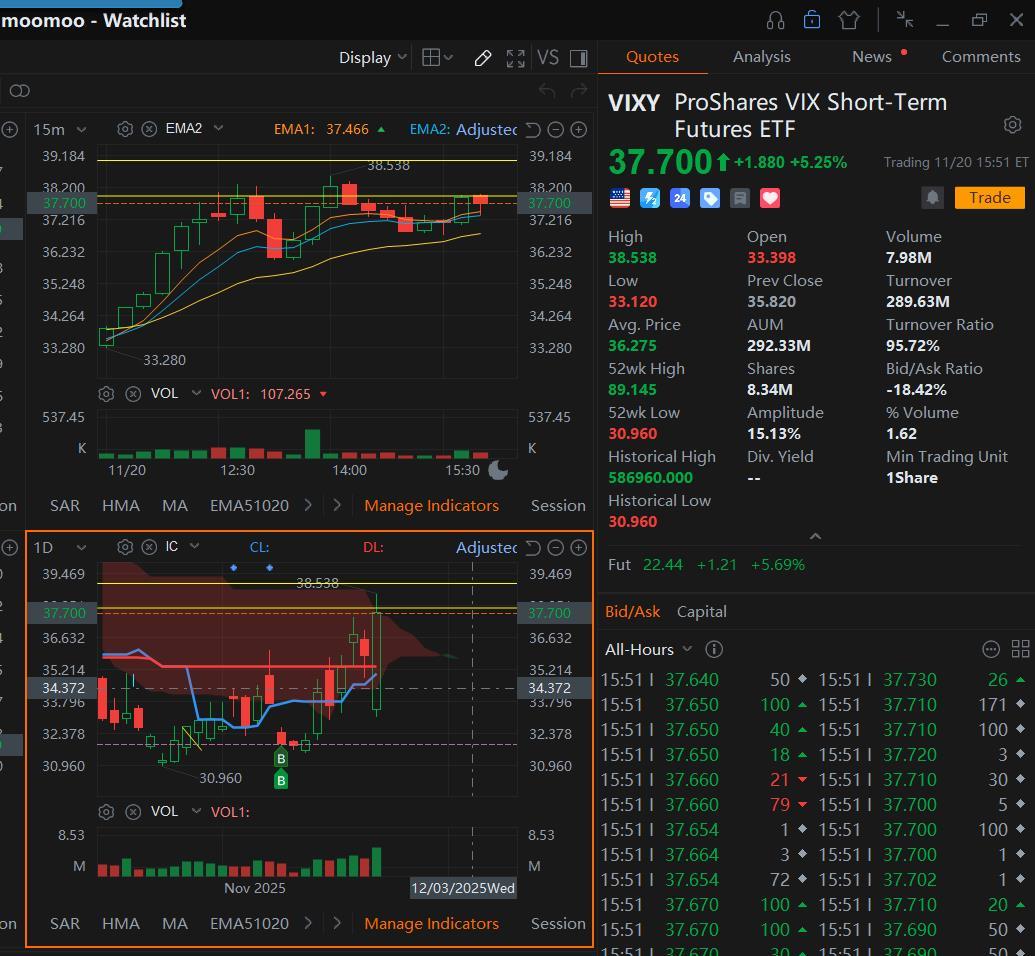
Task: Switch to the Analysis tab
Action: 762,57
